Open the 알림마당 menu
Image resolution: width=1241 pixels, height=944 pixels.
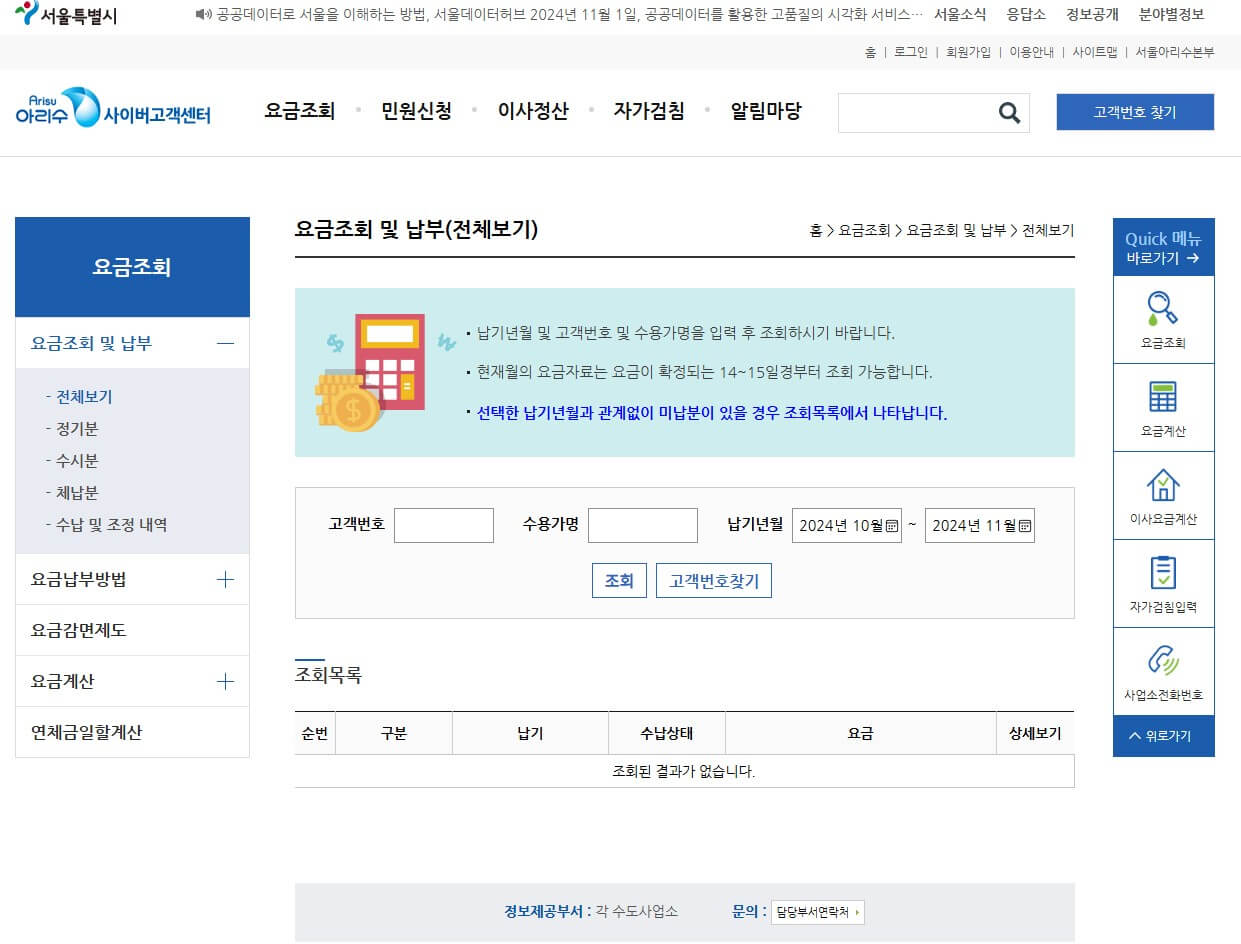[x=765, y=112]
